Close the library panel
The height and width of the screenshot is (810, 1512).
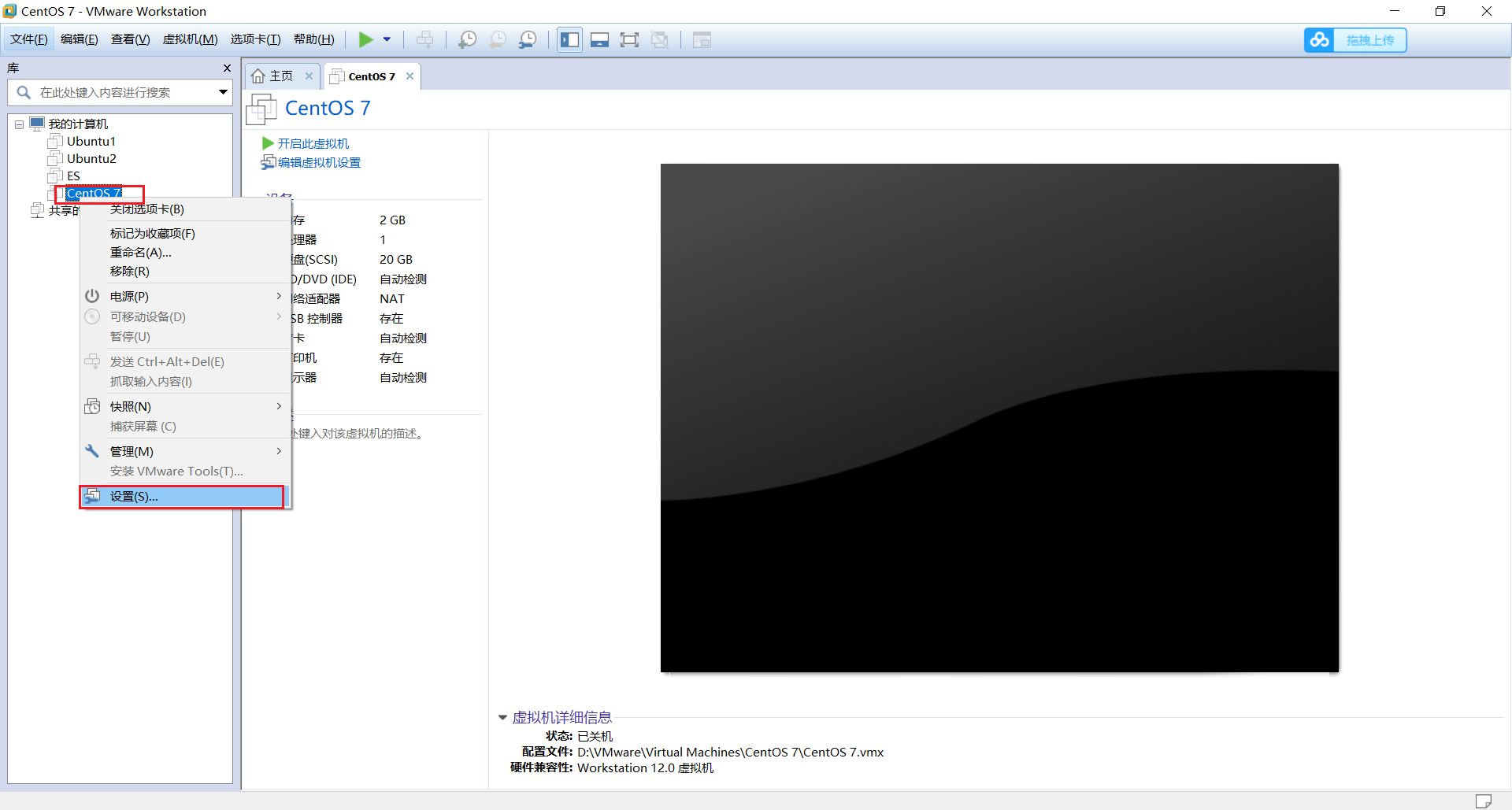pyautogui.click(x=227, y=68)
